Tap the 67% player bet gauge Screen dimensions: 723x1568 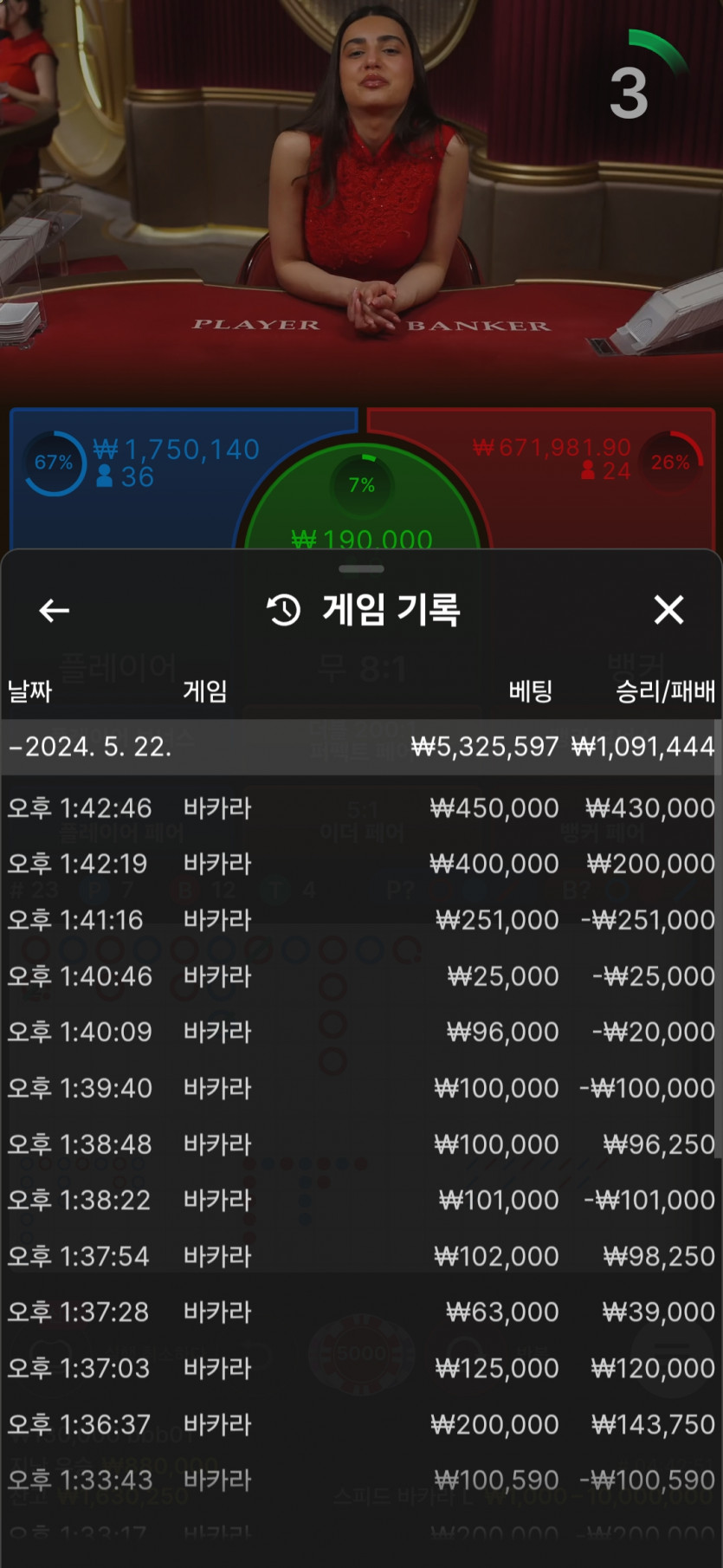coord(54,463)
